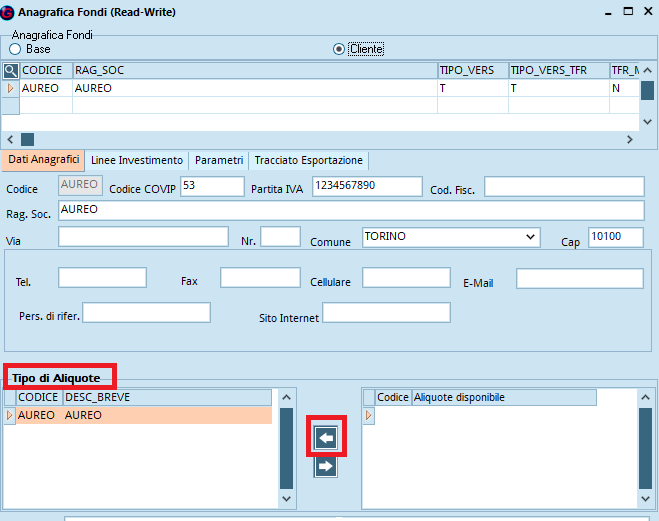Click the Nr. input field

point(280,237)
